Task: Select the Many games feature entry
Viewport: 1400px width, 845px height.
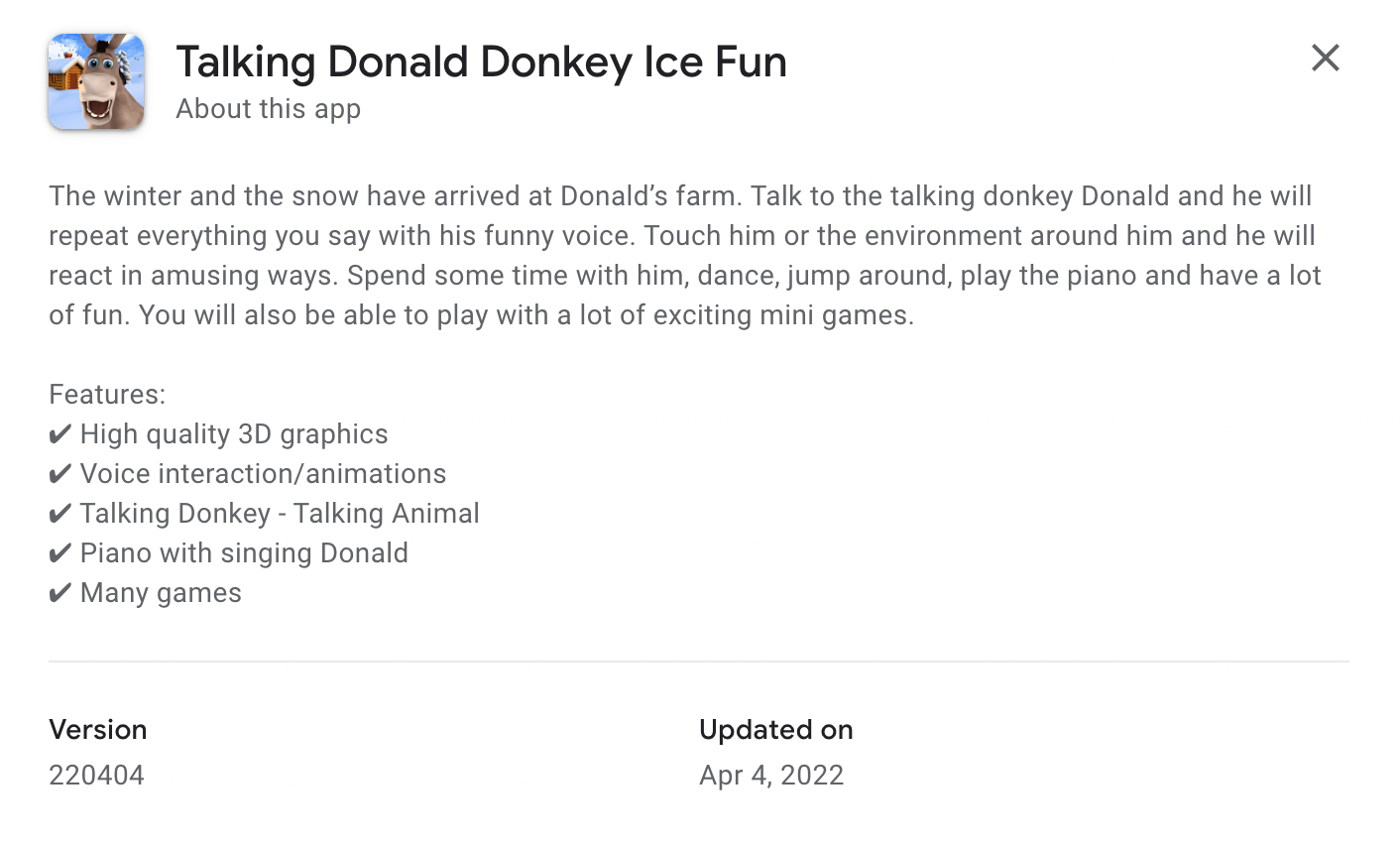Action: pos(161,592)
